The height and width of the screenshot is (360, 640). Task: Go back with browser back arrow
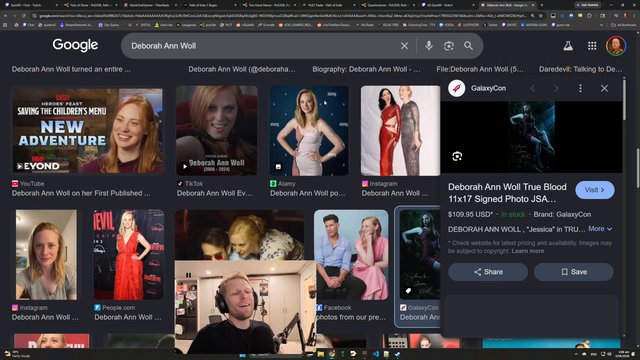click(6, 16)
